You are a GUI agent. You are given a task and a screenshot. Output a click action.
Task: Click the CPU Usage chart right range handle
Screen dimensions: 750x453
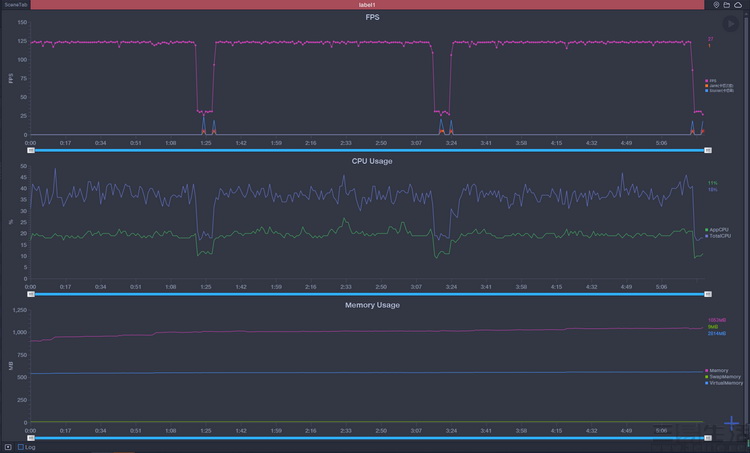pyautogui.click(x=708, y=294)
